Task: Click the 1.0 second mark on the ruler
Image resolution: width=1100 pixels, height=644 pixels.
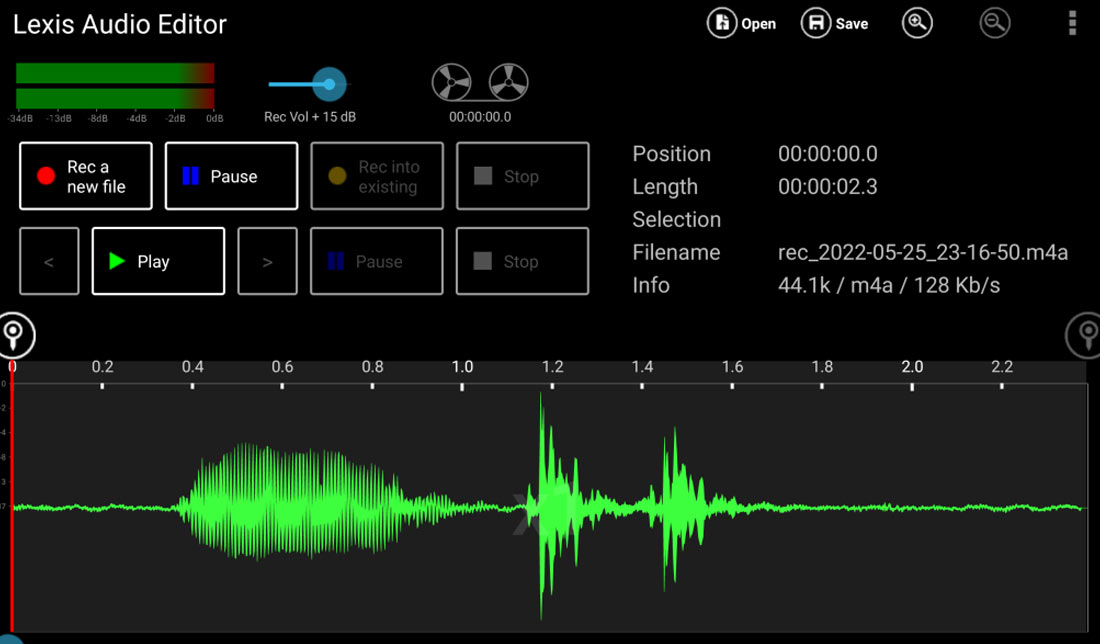Action: pos(463,366)
